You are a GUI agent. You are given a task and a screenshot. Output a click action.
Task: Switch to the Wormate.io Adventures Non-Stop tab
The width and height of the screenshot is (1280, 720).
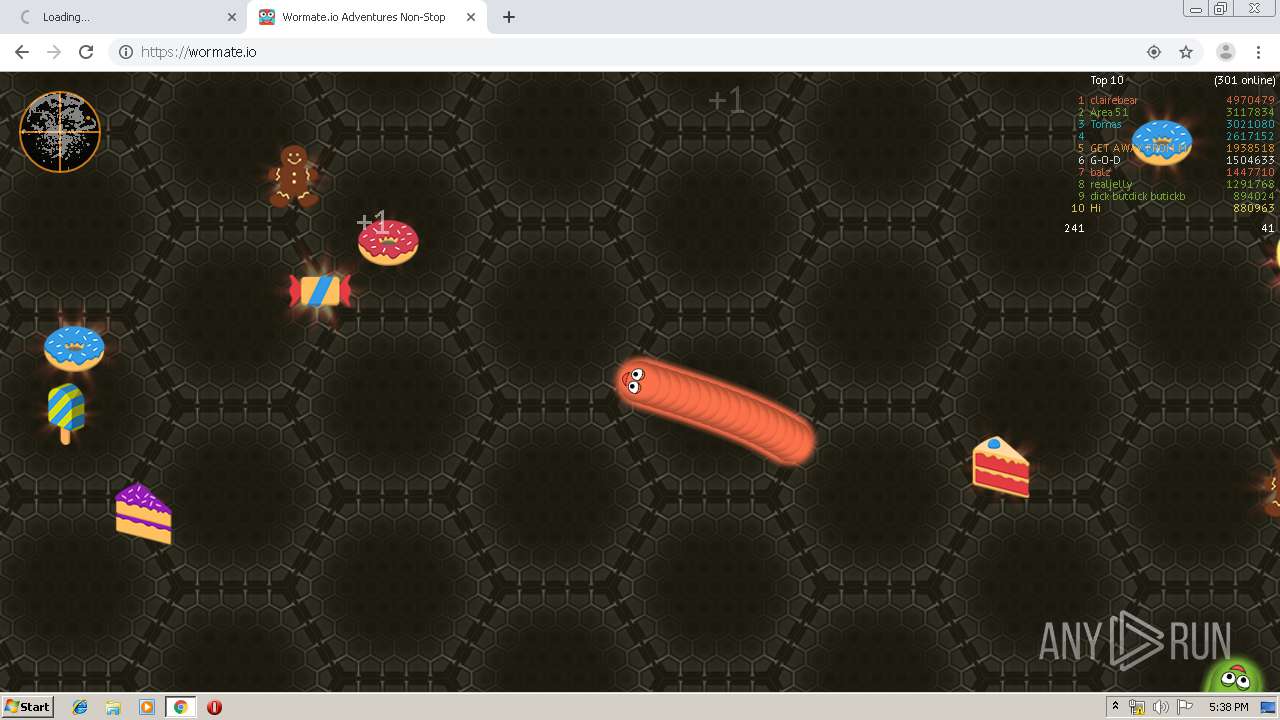tap(365, 17)
